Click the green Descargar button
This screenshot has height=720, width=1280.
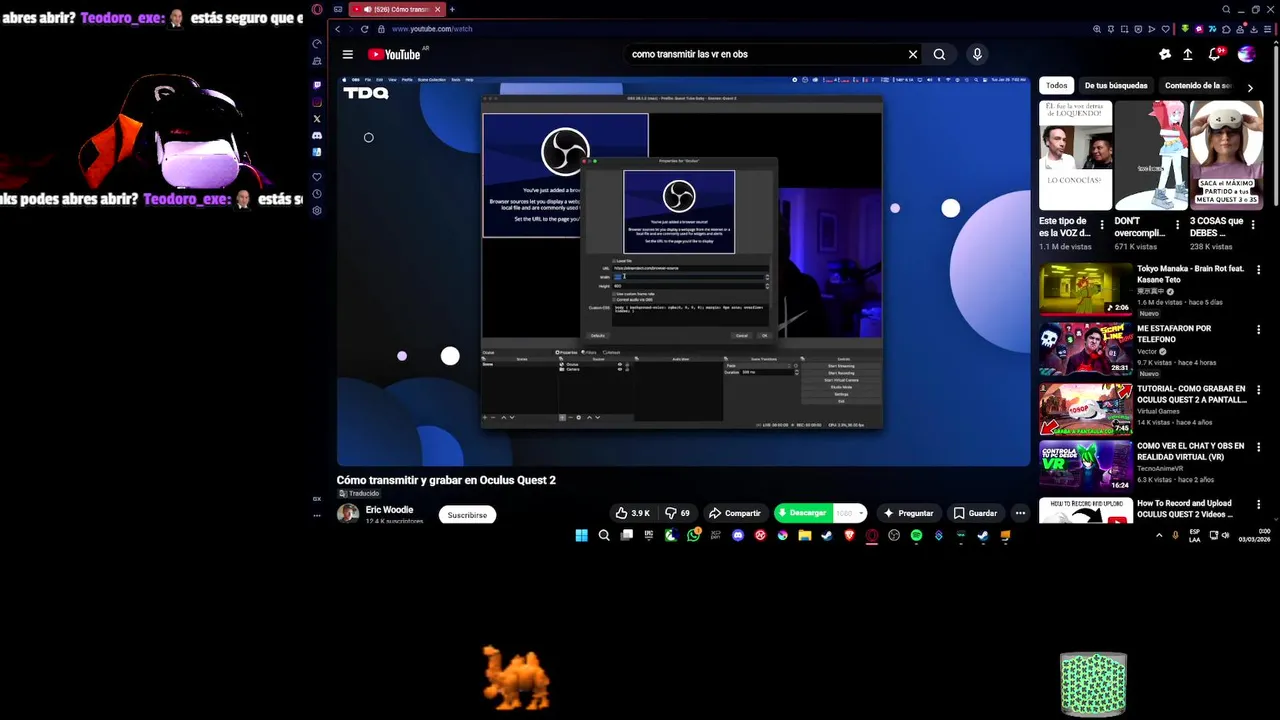point(803,513)
